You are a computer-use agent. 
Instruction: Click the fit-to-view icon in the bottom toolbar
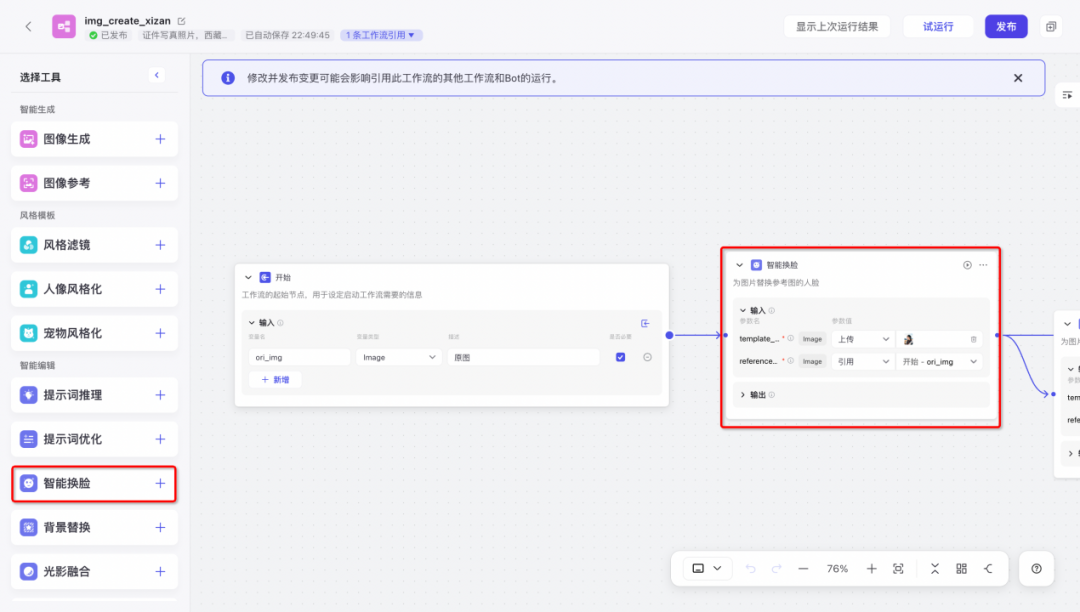[898, 568]
